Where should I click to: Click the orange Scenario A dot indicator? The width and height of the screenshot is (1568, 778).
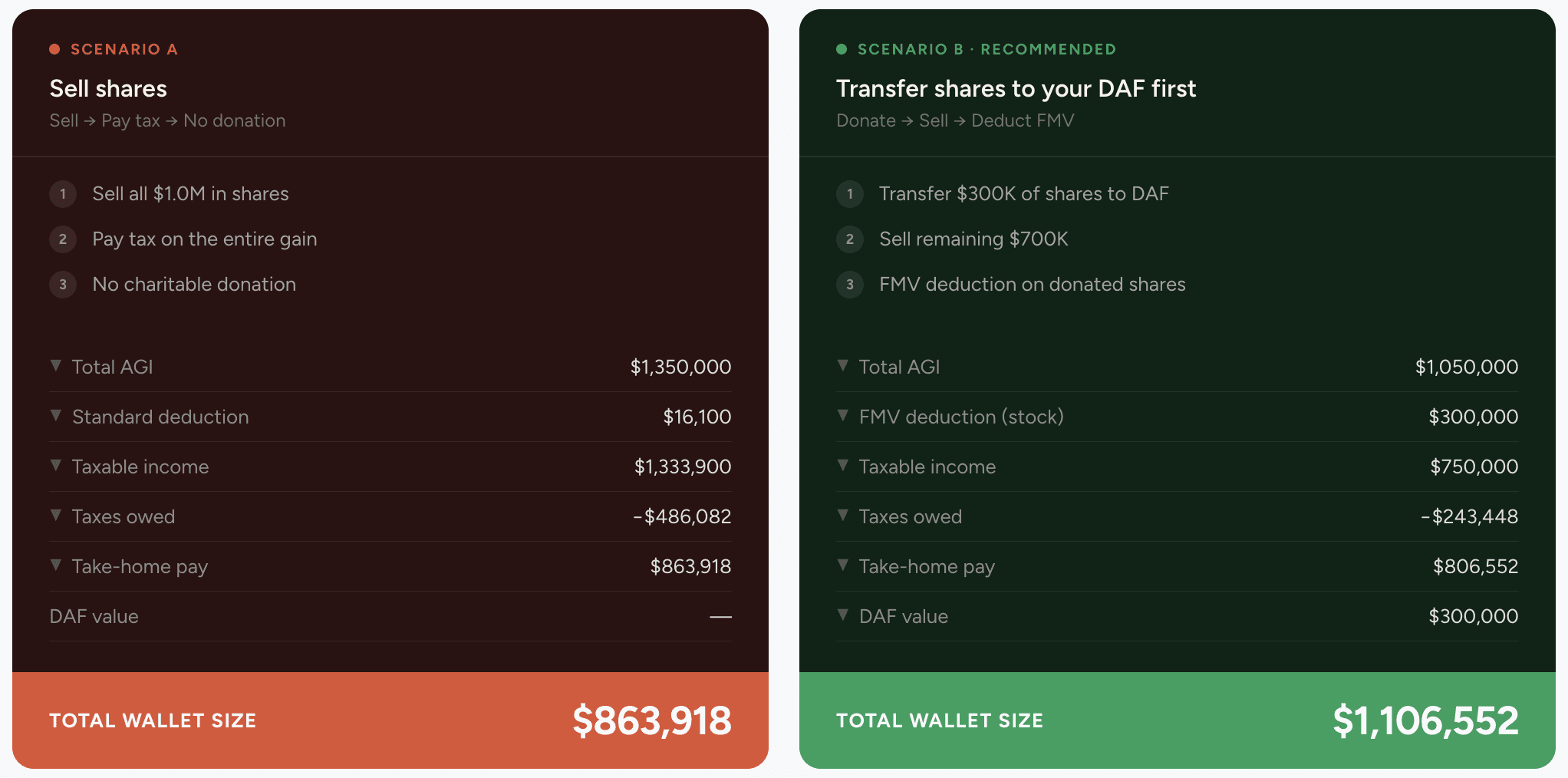tap(54, 49)
